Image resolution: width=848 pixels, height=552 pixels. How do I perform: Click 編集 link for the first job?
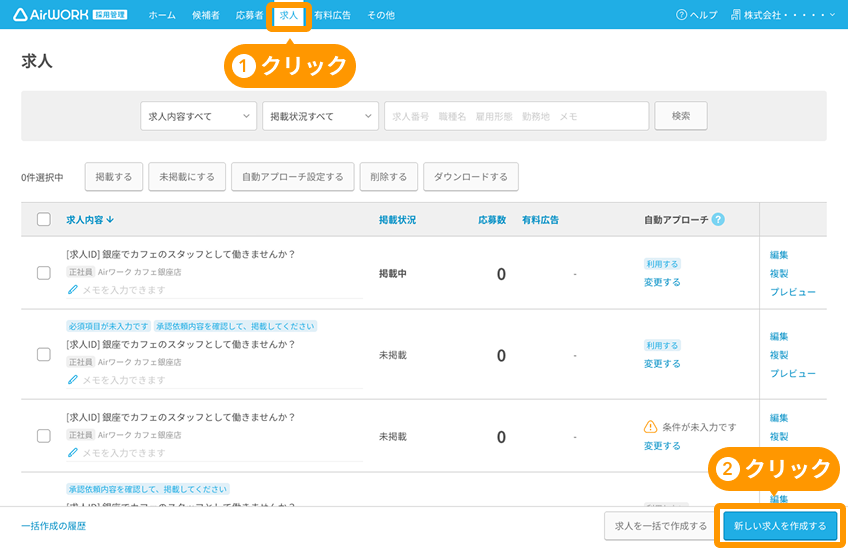pyautogui.click(x=779, y=255)
